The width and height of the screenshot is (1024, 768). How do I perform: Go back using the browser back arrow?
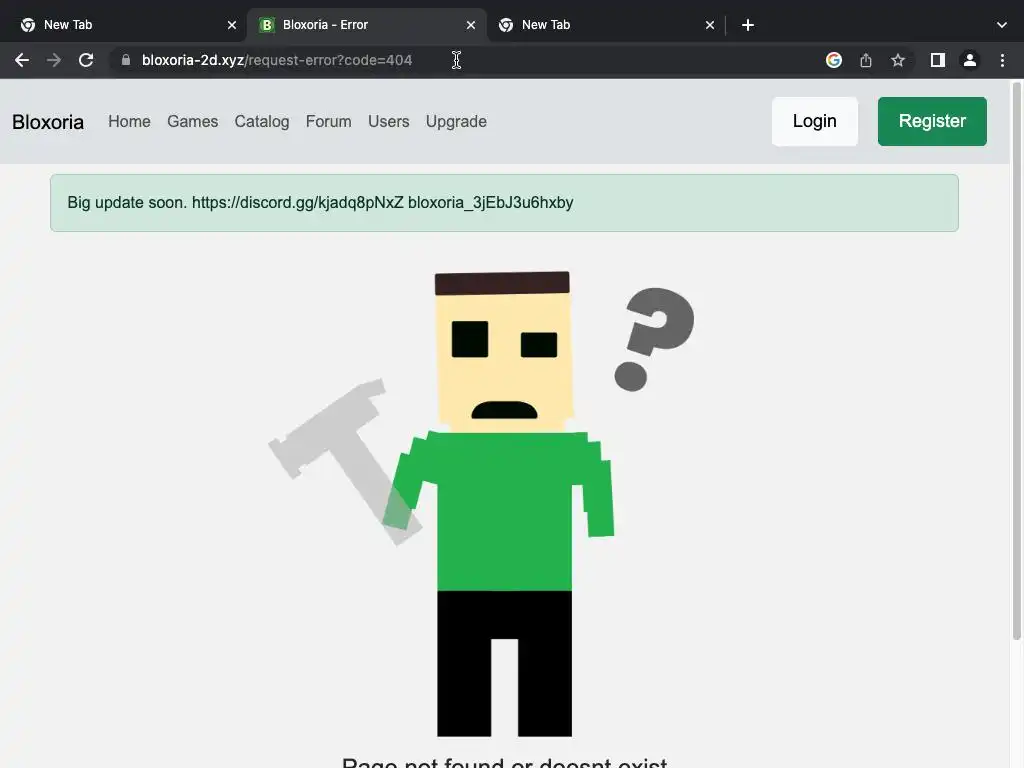coord(22,60)
